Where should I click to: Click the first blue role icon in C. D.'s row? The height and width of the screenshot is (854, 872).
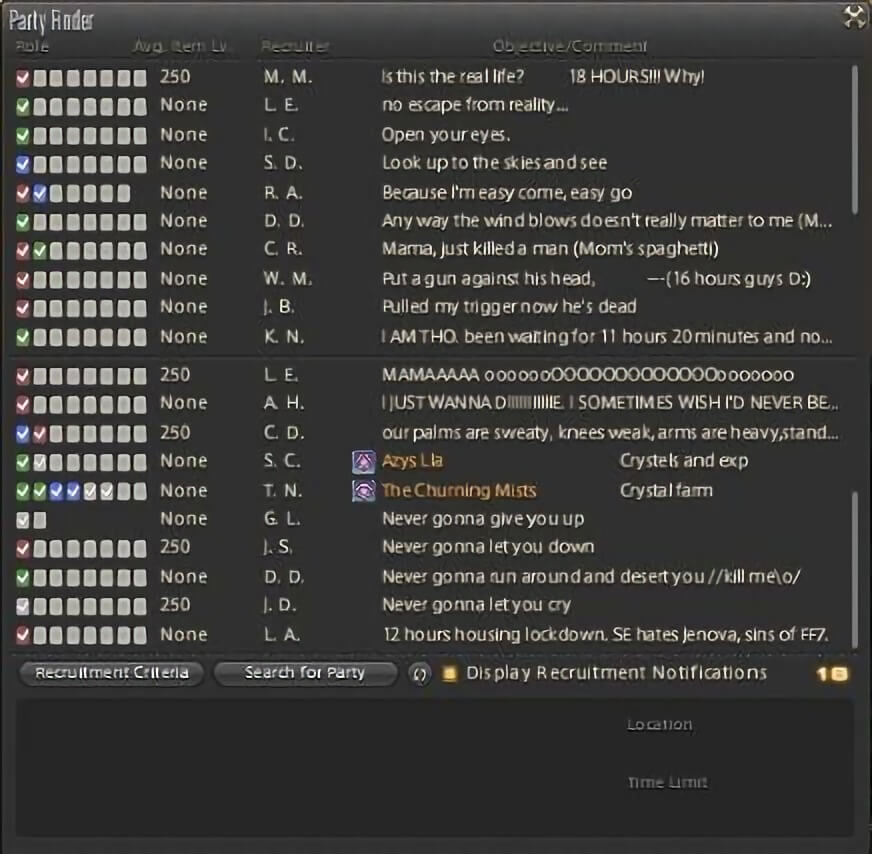click(23, 433)
